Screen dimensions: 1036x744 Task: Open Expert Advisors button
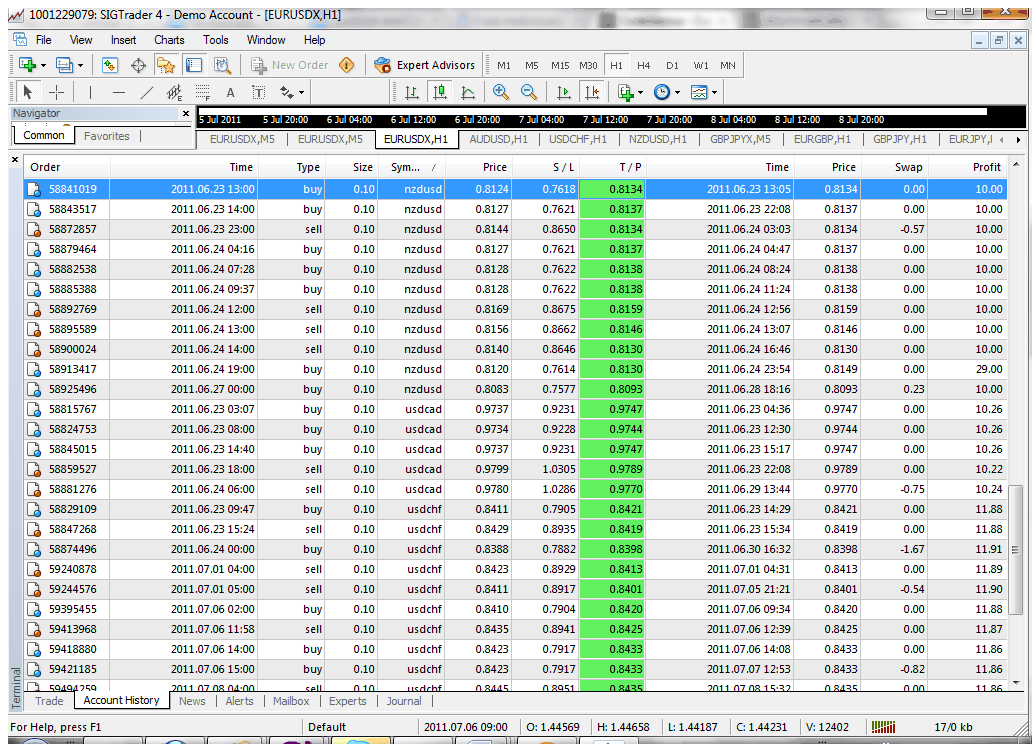tap(424, 65)
